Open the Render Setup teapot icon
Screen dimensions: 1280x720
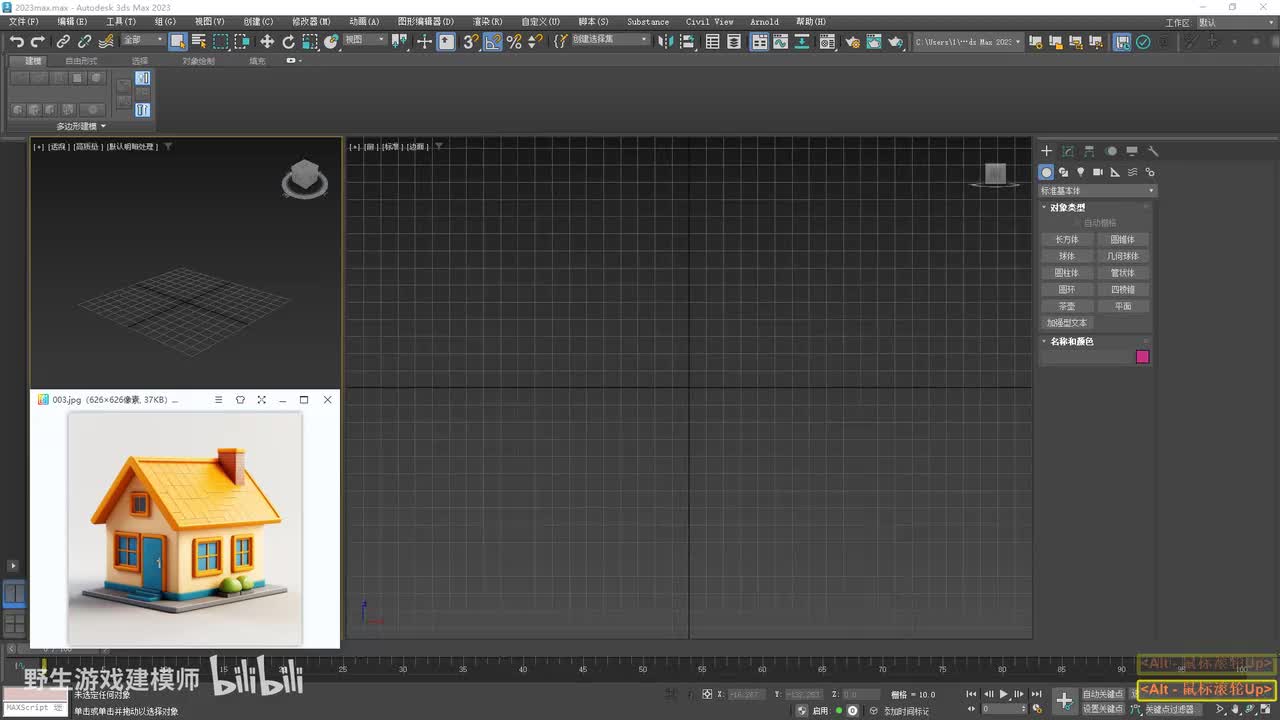click(x=852, y=41)
